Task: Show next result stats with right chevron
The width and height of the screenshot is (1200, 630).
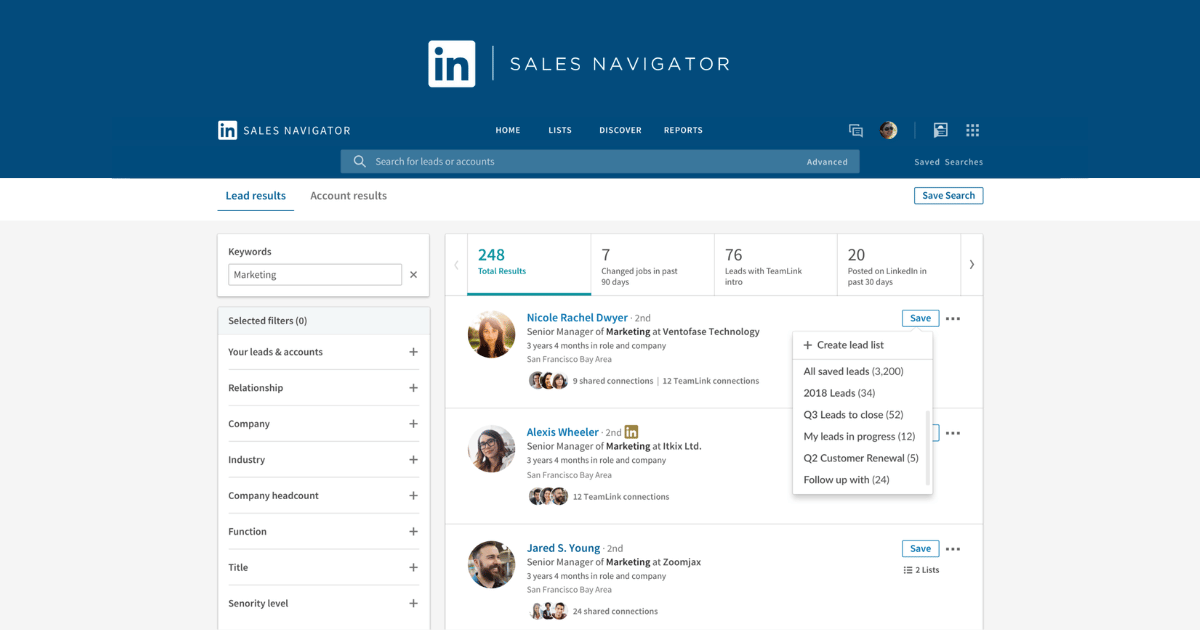Action: pyautogui.click(x=971, y=265)
